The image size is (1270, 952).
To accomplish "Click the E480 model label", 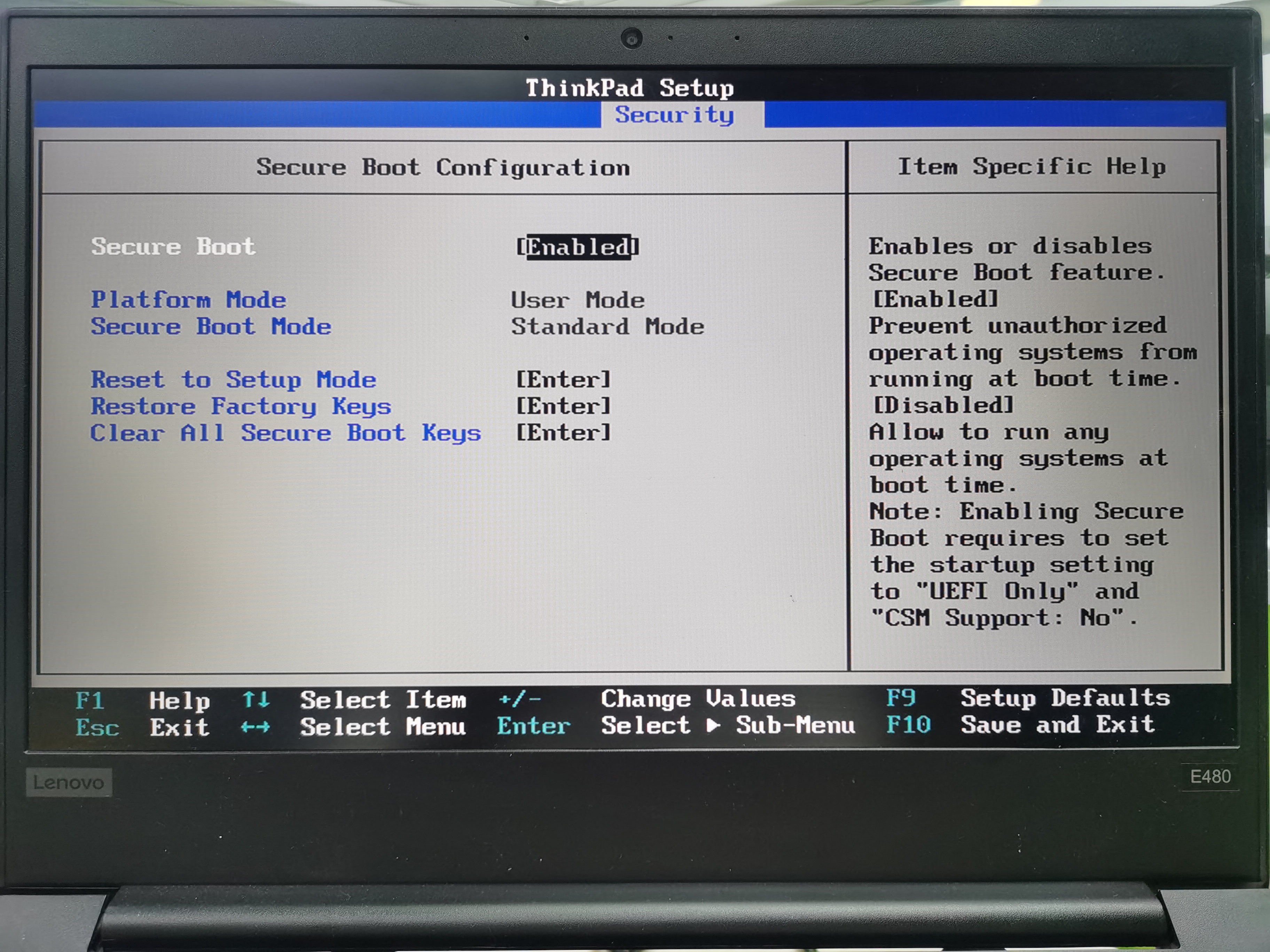I will click(1210, 777).
